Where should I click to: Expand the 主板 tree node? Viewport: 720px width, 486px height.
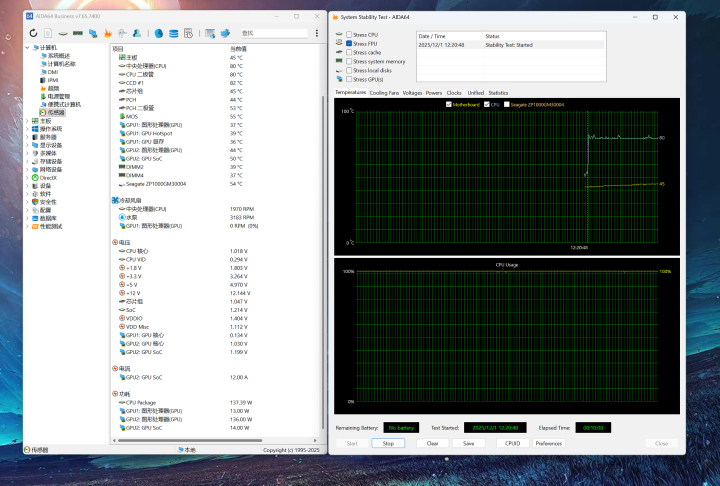27,121
